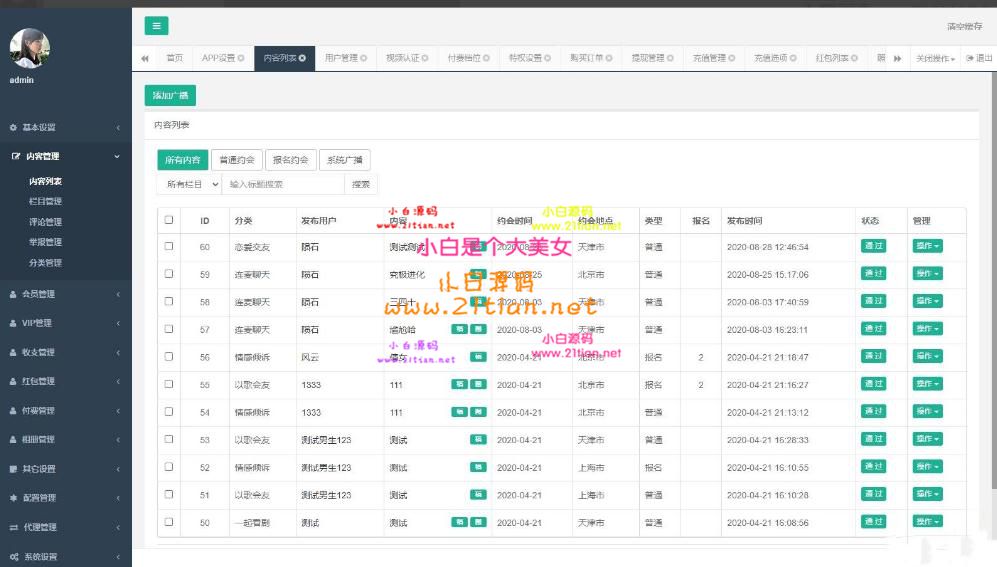
Task: Close the active 内容列表 tab via its x
Action: click(302, 58)
